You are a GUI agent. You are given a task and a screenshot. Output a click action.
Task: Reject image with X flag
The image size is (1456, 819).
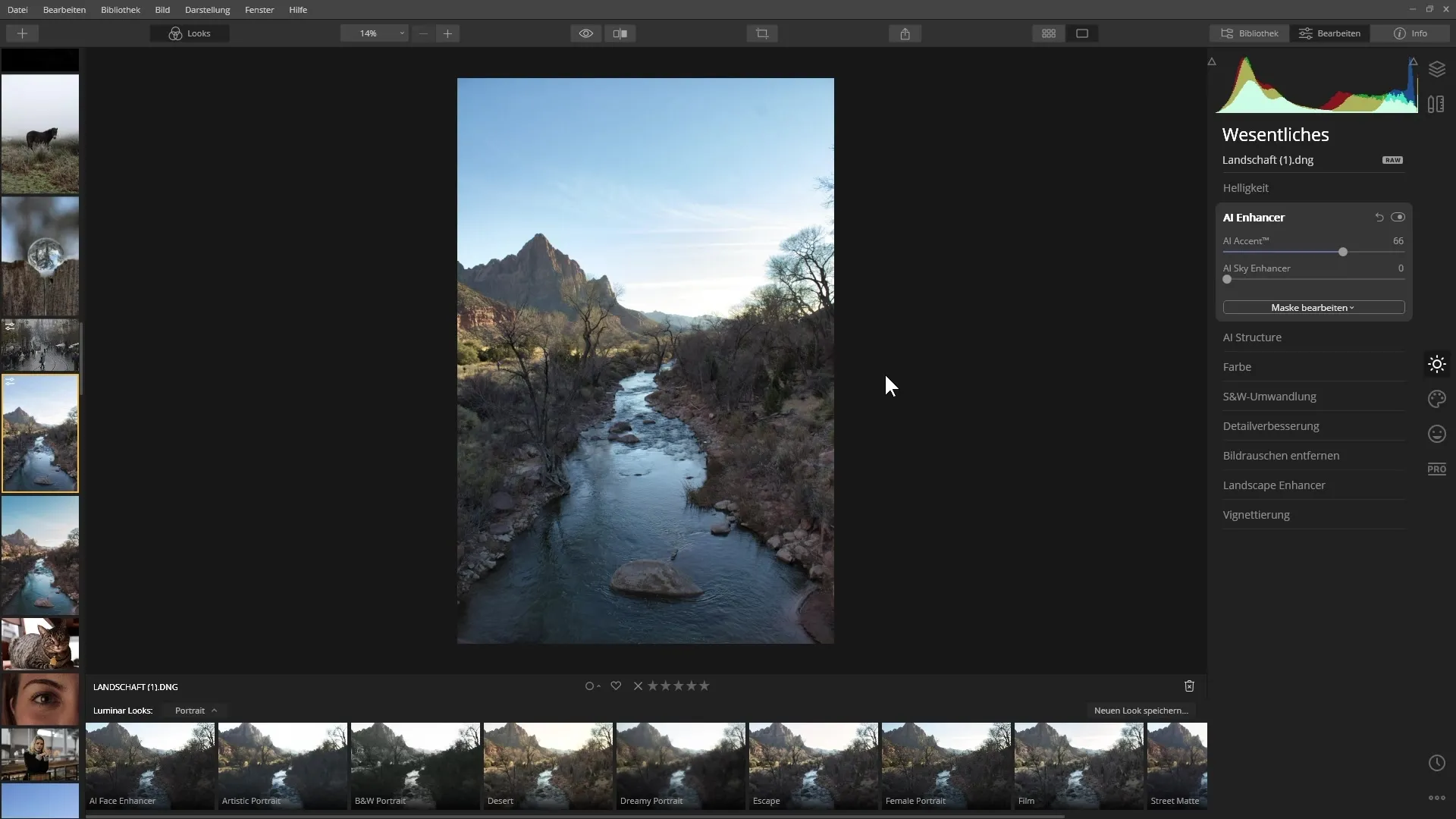pyautogui.click(x=638, y=686)
